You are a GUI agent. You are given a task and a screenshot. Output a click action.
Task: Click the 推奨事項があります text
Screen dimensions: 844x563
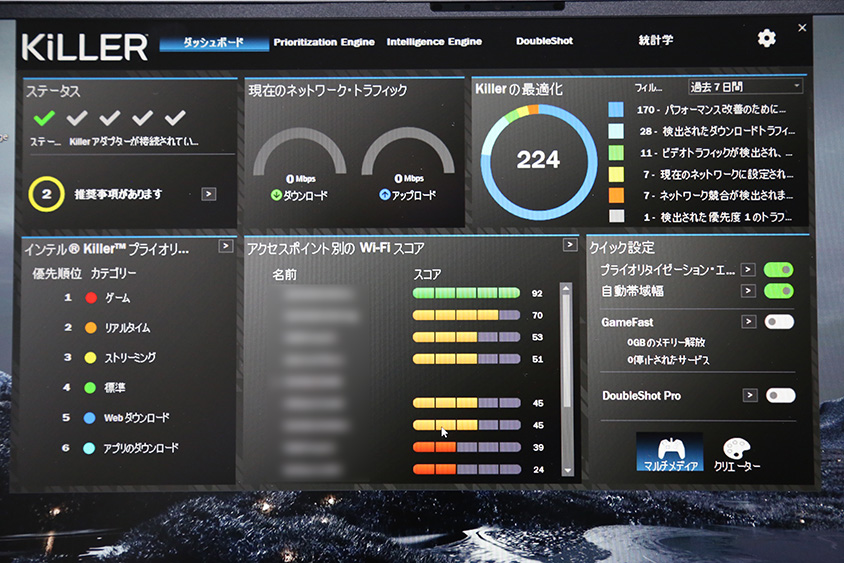pyautogui.click(x=118, y=194)
